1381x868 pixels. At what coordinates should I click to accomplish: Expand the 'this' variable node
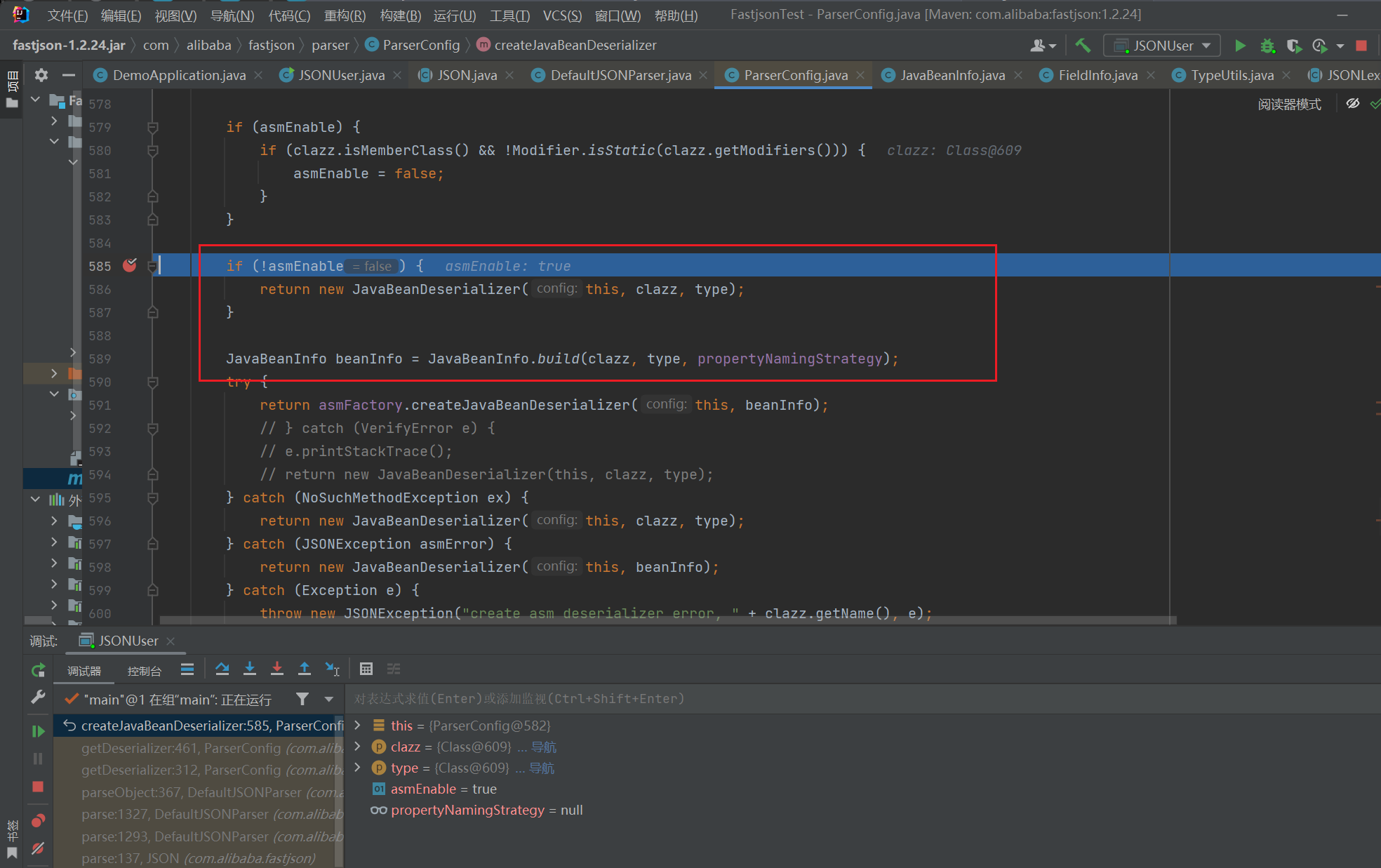[358, 725]
